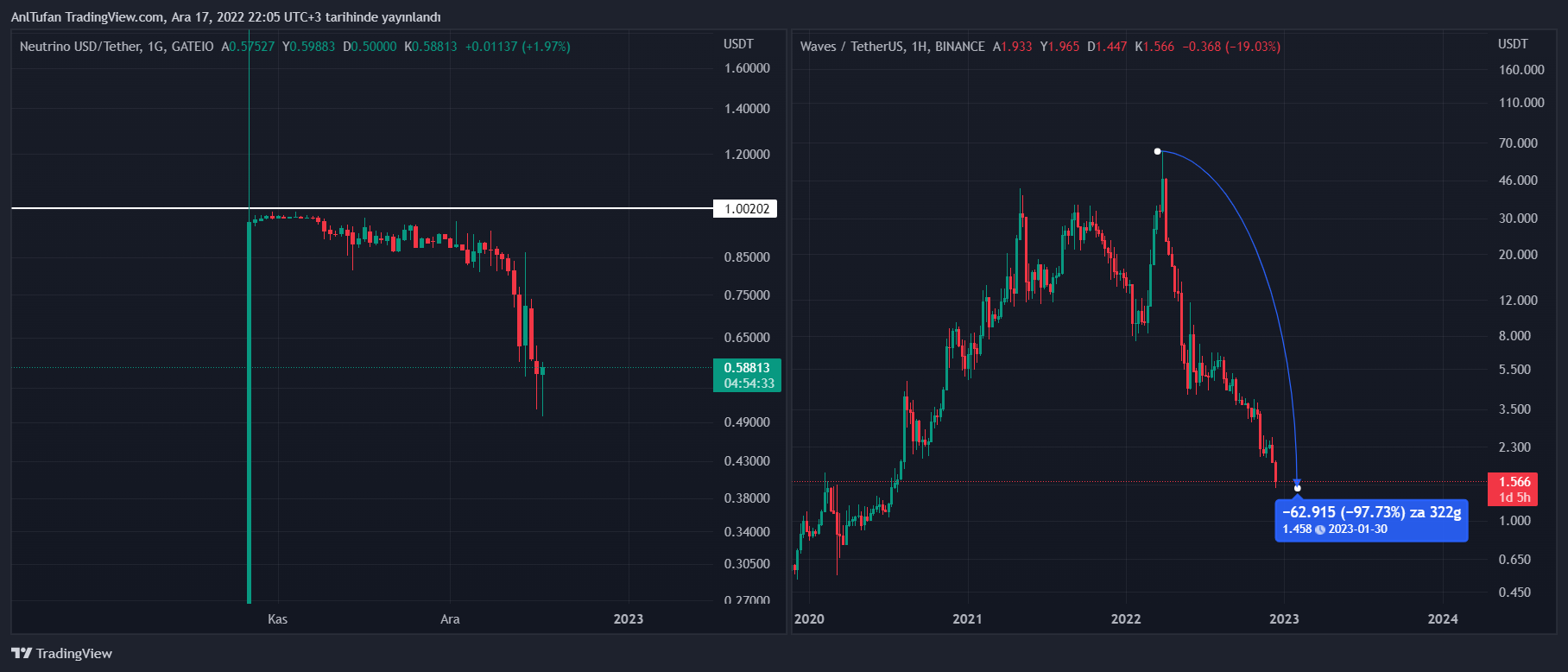1568x672 pixels.
Task: Click the clock icon in the blue tooltip
Action: point(1319,529)
